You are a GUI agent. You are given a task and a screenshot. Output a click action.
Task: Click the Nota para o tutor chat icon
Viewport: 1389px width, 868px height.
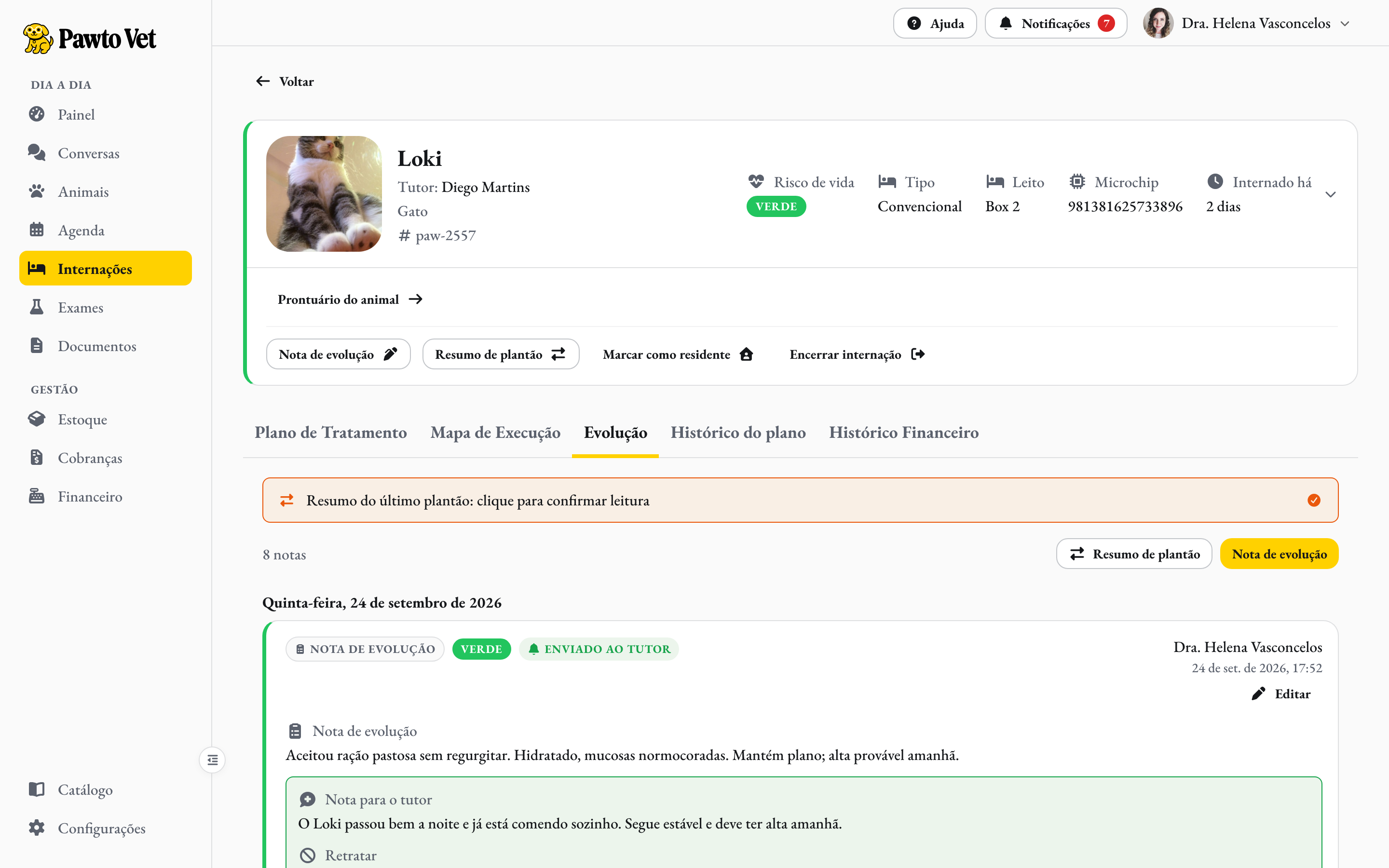tap(308, 800)
